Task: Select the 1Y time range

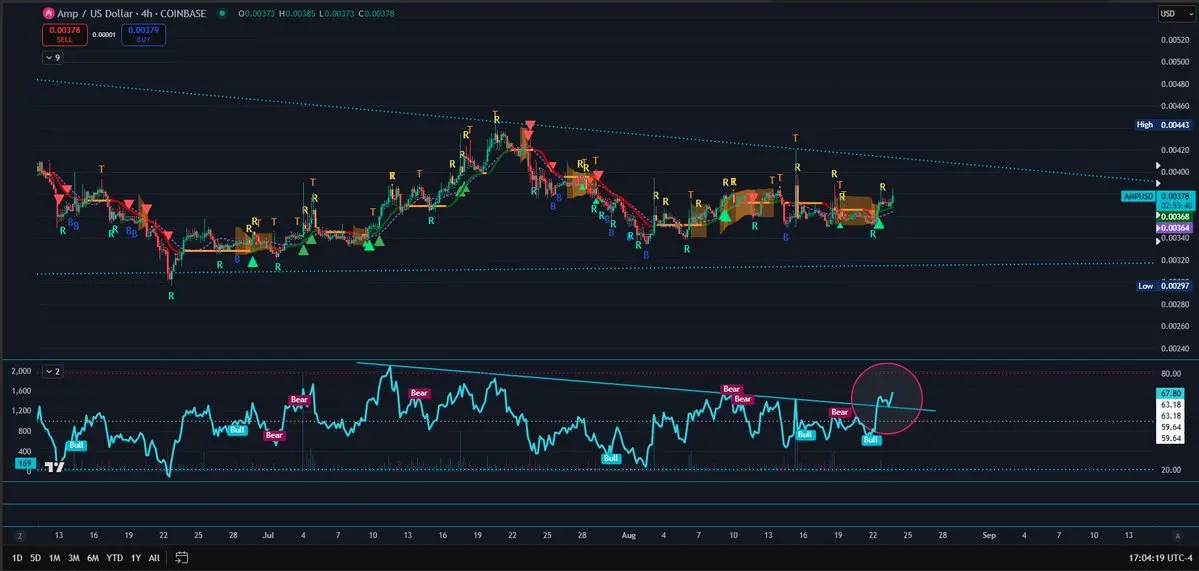Action: click(x=136, y=557)
